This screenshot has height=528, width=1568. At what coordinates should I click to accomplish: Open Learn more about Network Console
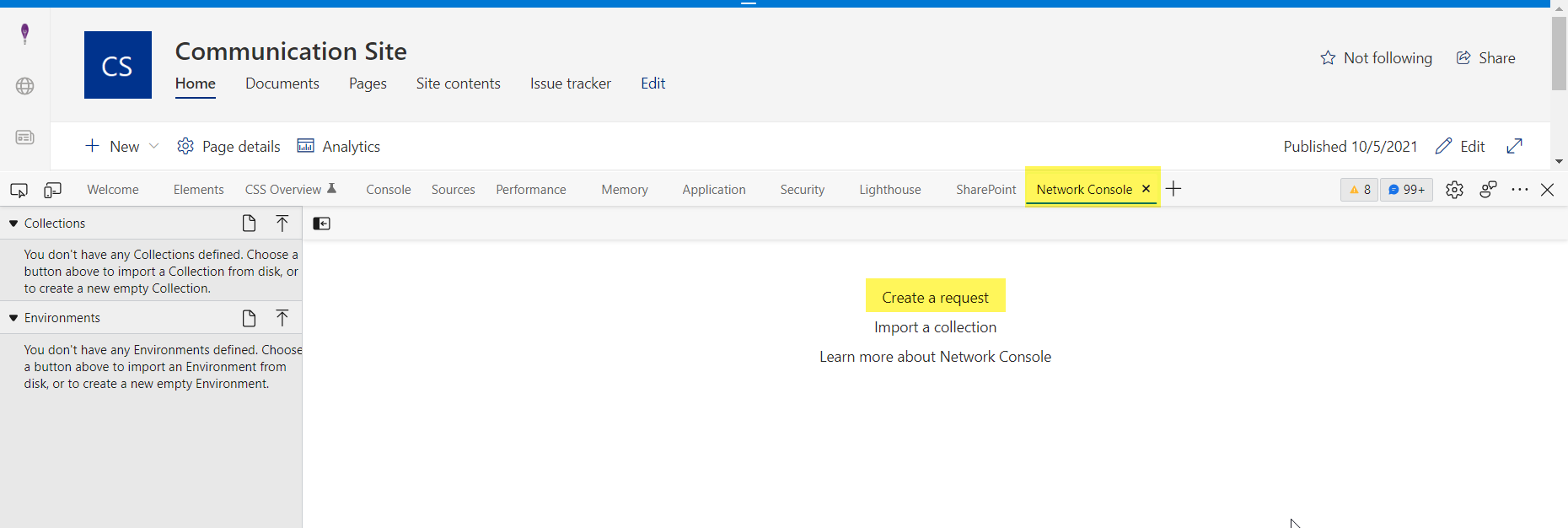click(936, 357)
